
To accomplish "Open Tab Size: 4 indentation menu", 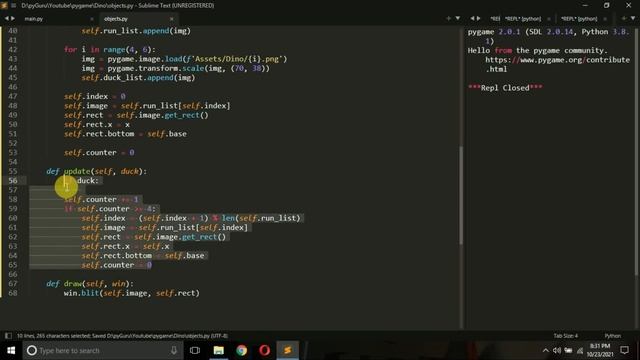I will 566,336.
